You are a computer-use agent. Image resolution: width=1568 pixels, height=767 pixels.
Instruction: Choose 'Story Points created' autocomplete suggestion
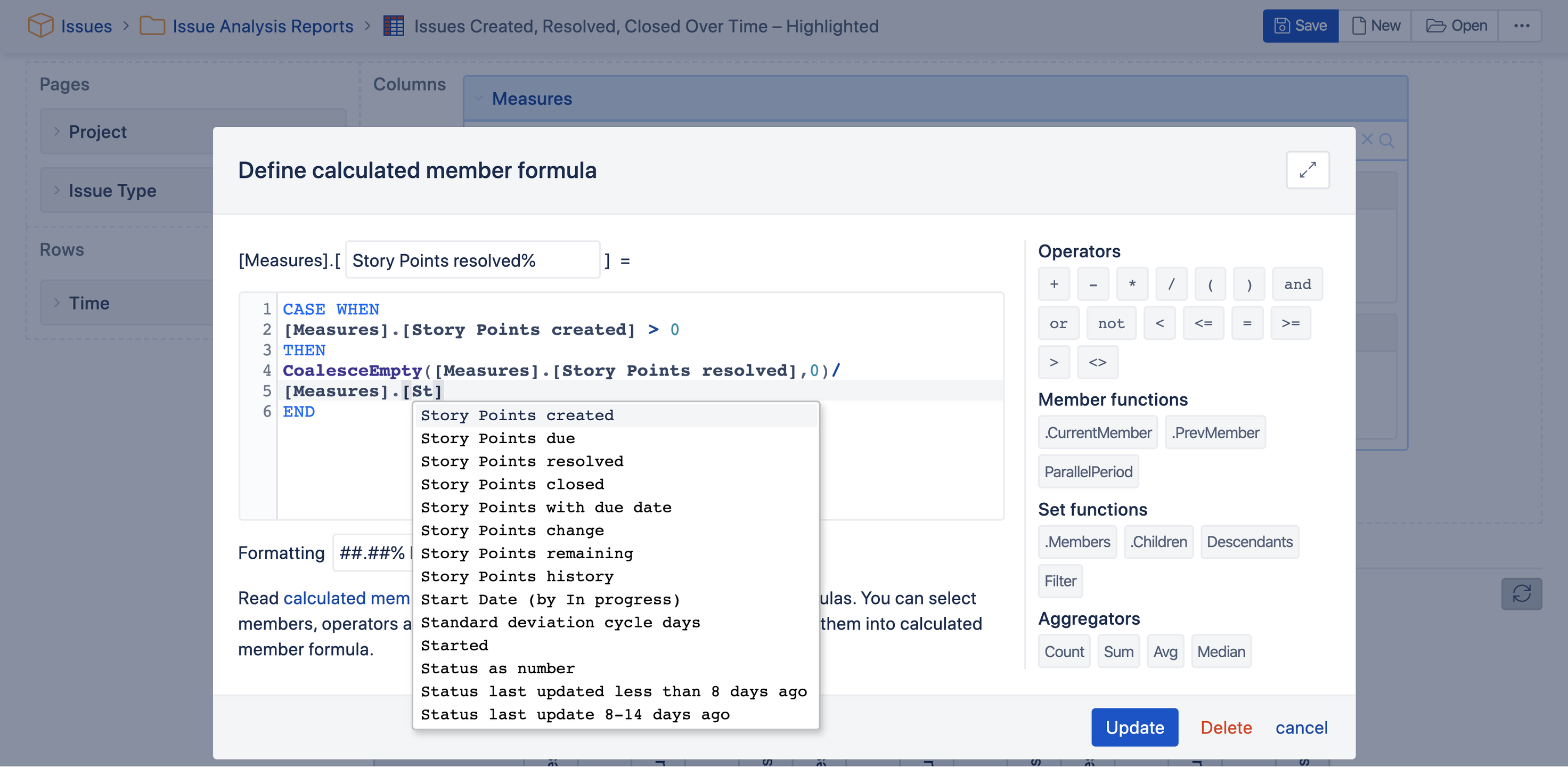point(517,415)
